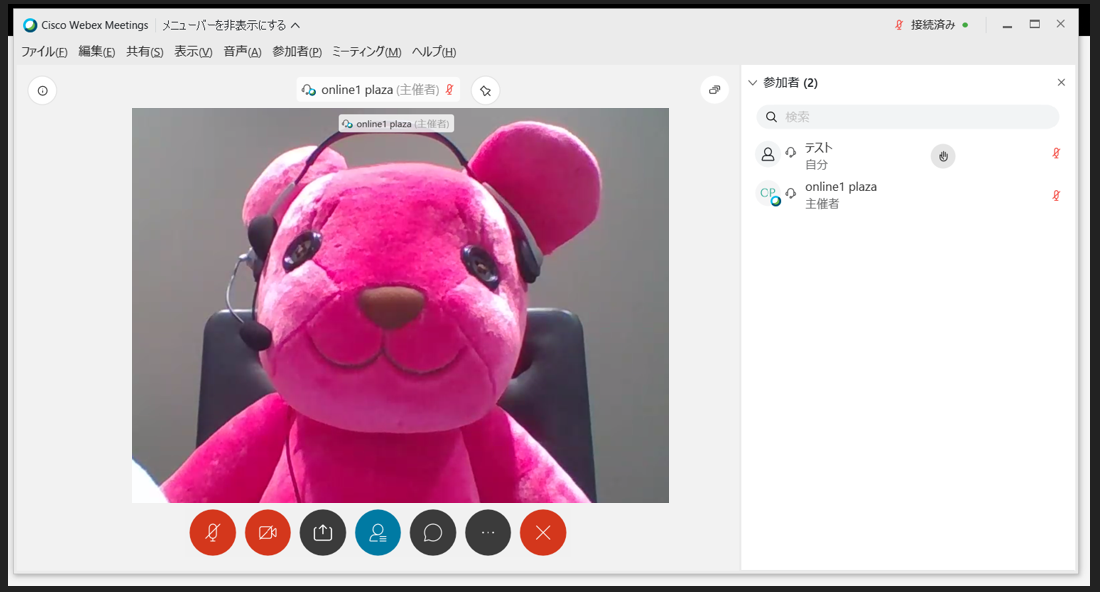Click the muted mic icon for テスト
The image size is (1100, 592).
click(x=1056, y=154)
